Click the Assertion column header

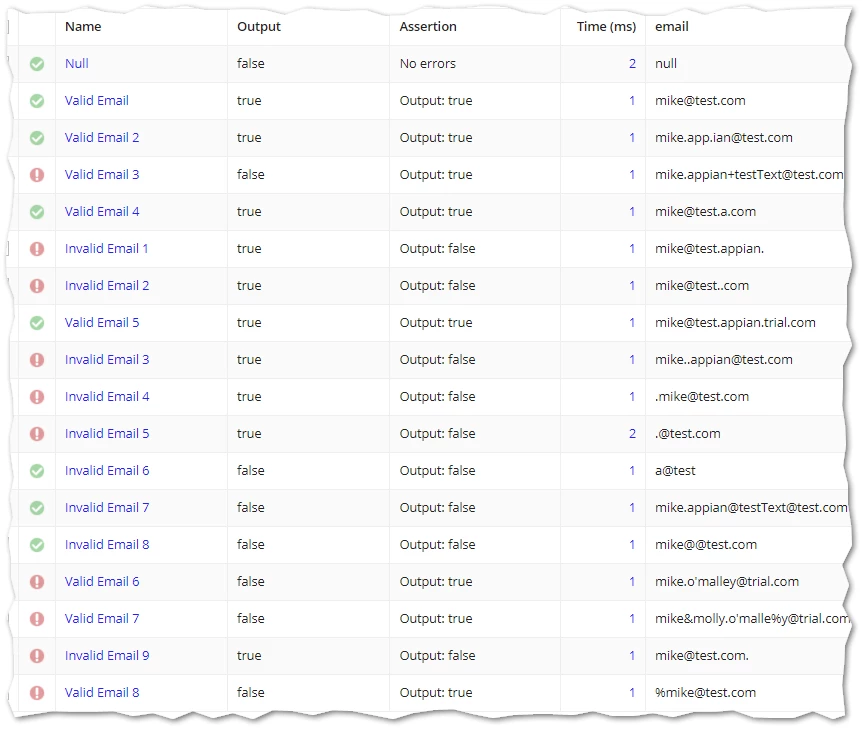428,26
